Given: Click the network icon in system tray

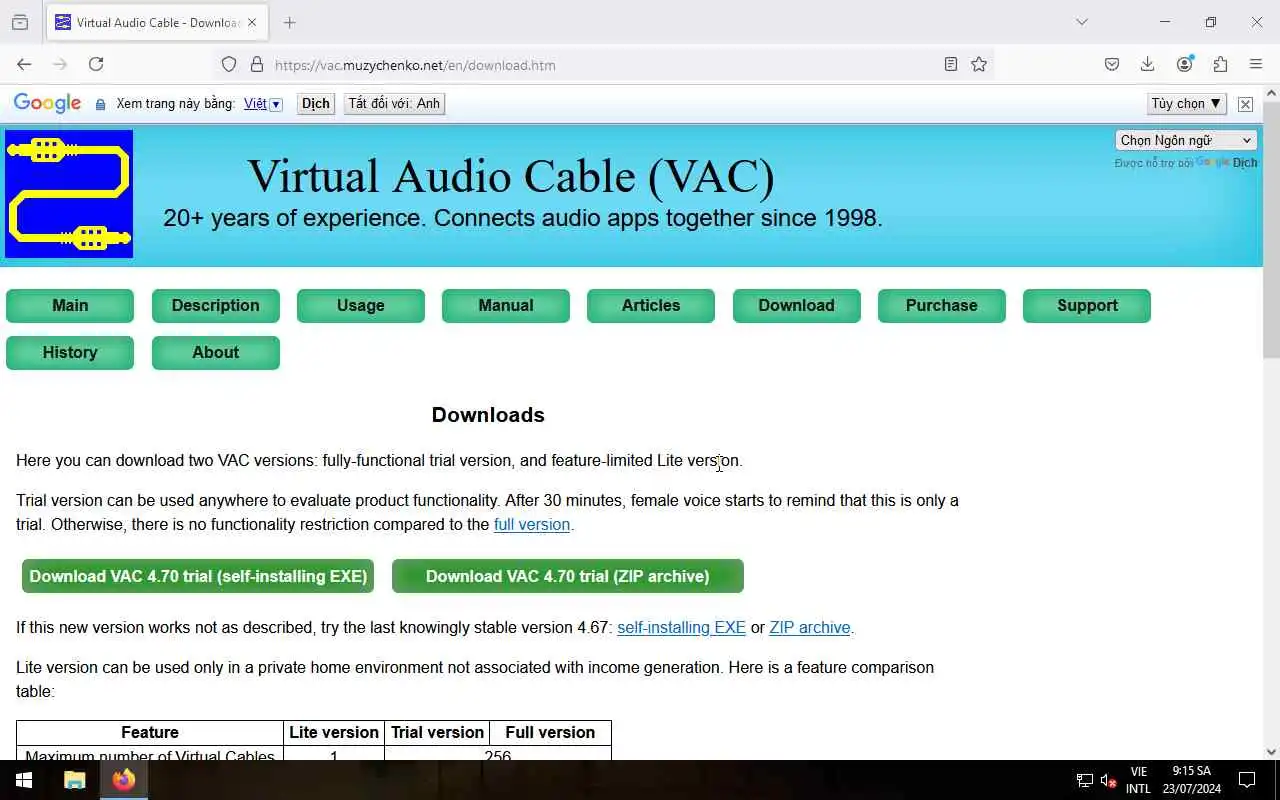Looking at the screenshot, I should click(1084, 780).
